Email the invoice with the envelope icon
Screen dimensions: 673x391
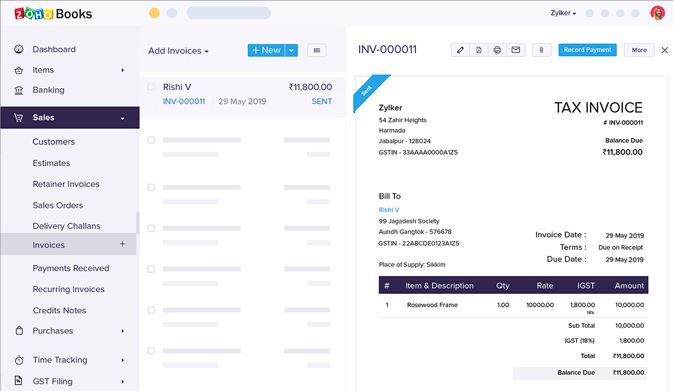point(516,50)
